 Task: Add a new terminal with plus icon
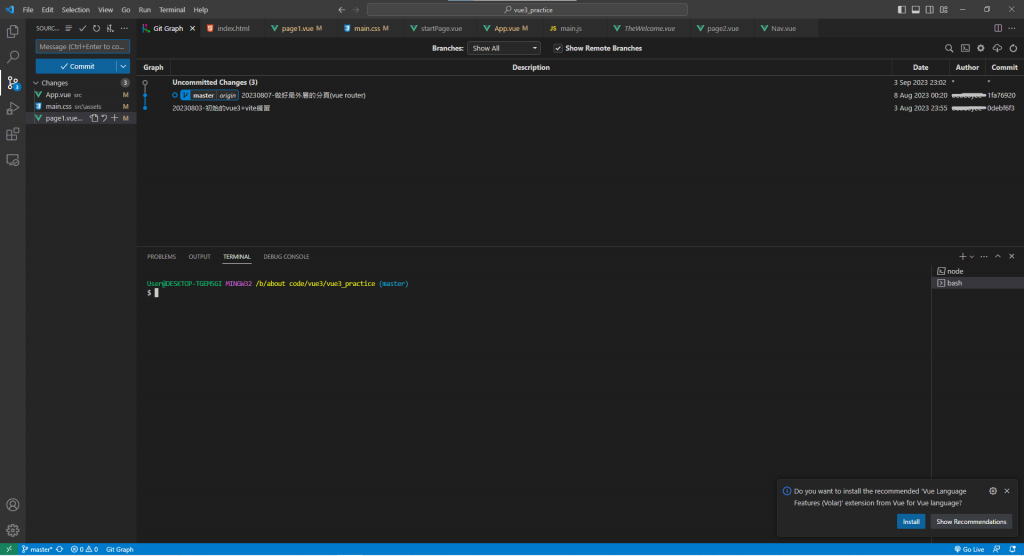pyautogui.click(x=962, y=257)
